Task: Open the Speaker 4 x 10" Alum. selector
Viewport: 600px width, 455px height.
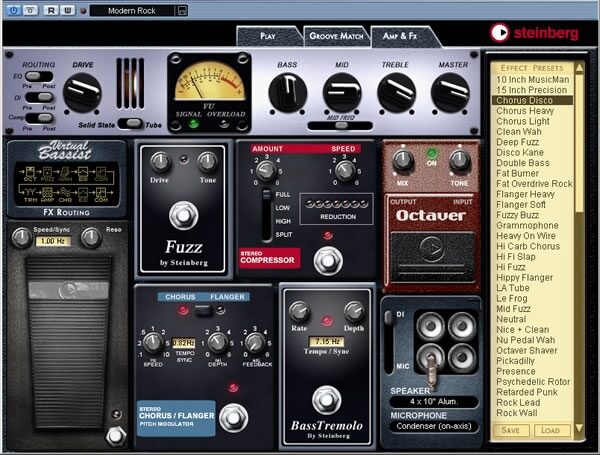Action: [x=434, y=401]
